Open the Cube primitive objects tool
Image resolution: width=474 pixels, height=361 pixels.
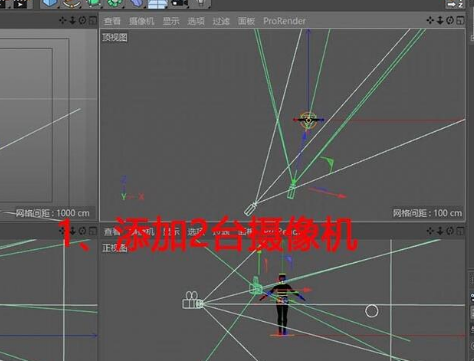(x=50, y=3)
